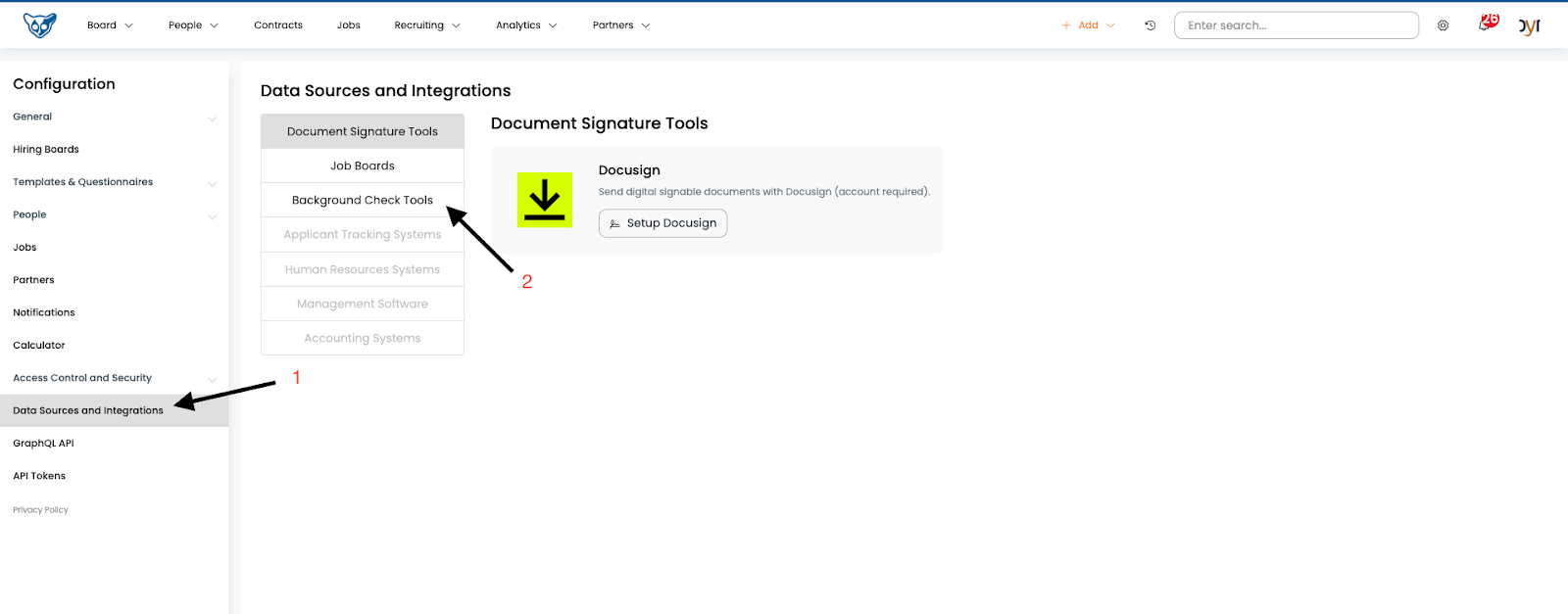
Task: Open Partners in Configuration sidebar
Action: 114,280
